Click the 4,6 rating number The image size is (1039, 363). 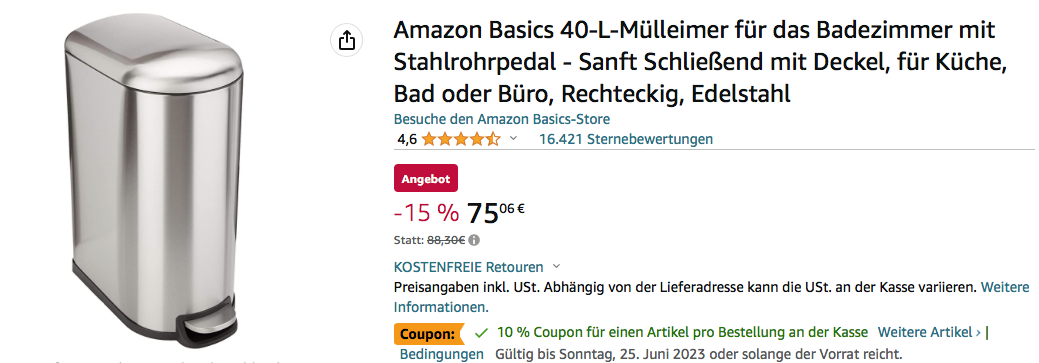click(x=407, y=139)
